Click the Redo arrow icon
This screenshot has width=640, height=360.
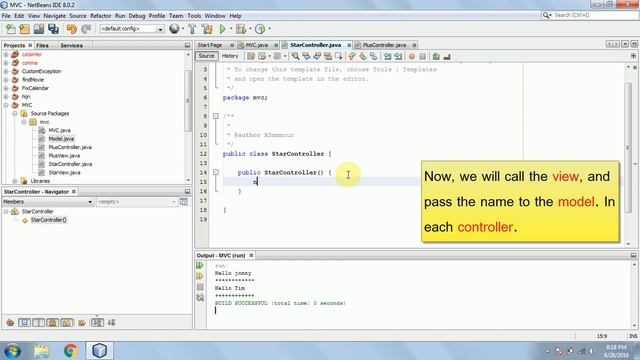pyautogui.click(x=86, y=29)
